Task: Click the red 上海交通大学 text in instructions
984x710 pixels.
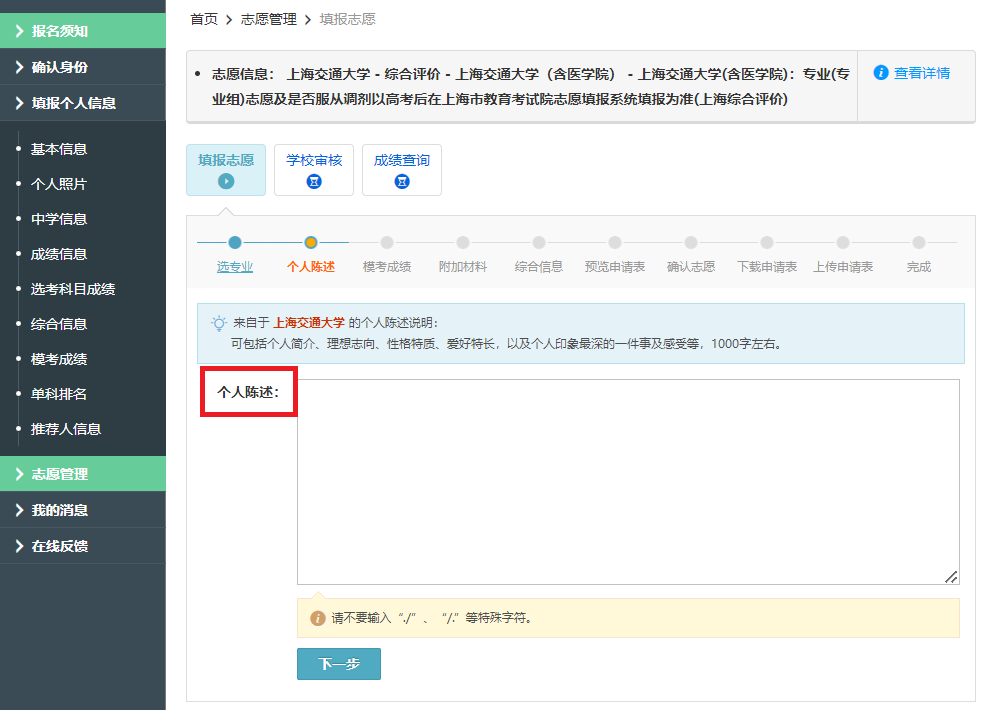Action: click(x=309, y=323)
